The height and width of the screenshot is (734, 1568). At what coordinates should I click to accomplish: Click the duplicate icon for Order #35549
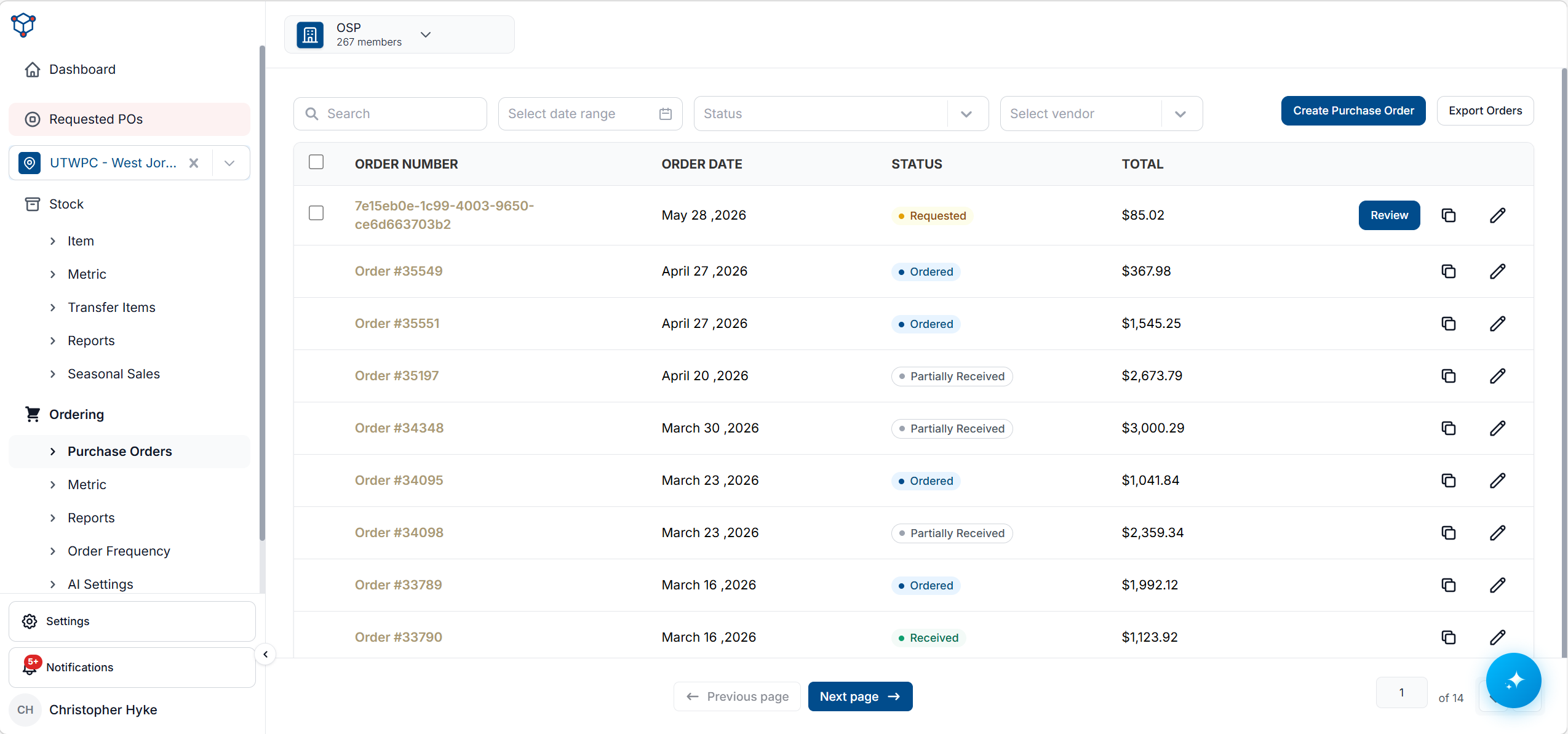coord(1448,271)
